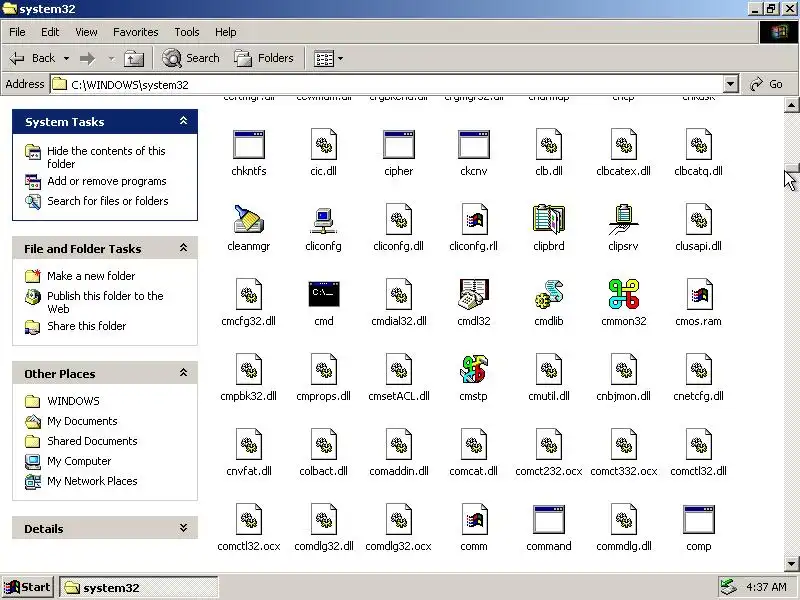This screenshot has width=800, height=600.
Task: Click the Address bar path field
Action: pos(386,84)
